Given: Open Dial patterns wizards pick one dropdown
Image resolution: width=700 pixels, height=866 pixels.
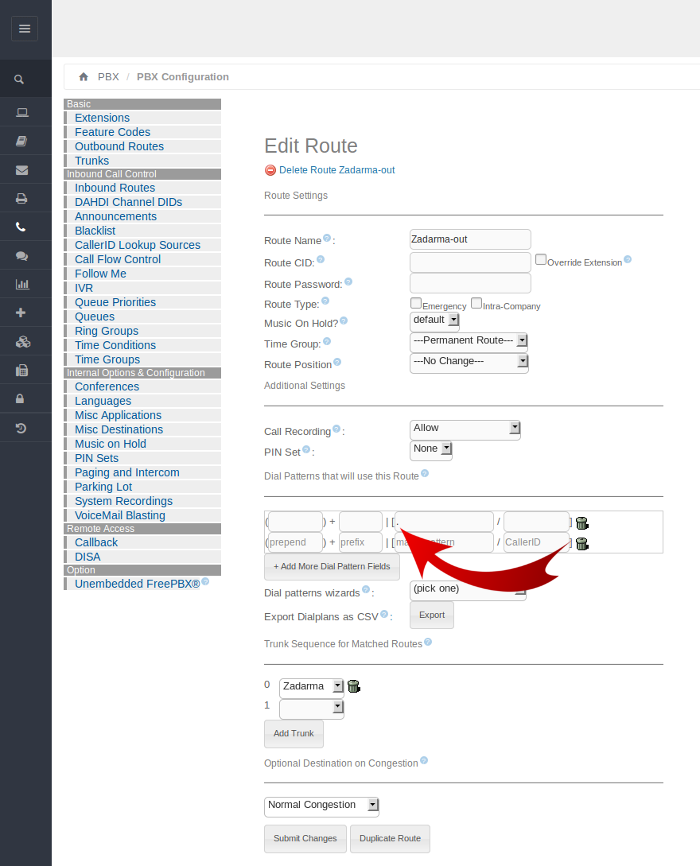Looking at the screenshot, I should click(468, 589).
